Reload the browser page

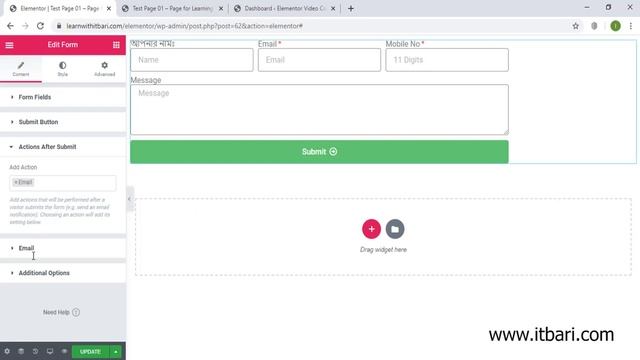click(x=40, y=26)
